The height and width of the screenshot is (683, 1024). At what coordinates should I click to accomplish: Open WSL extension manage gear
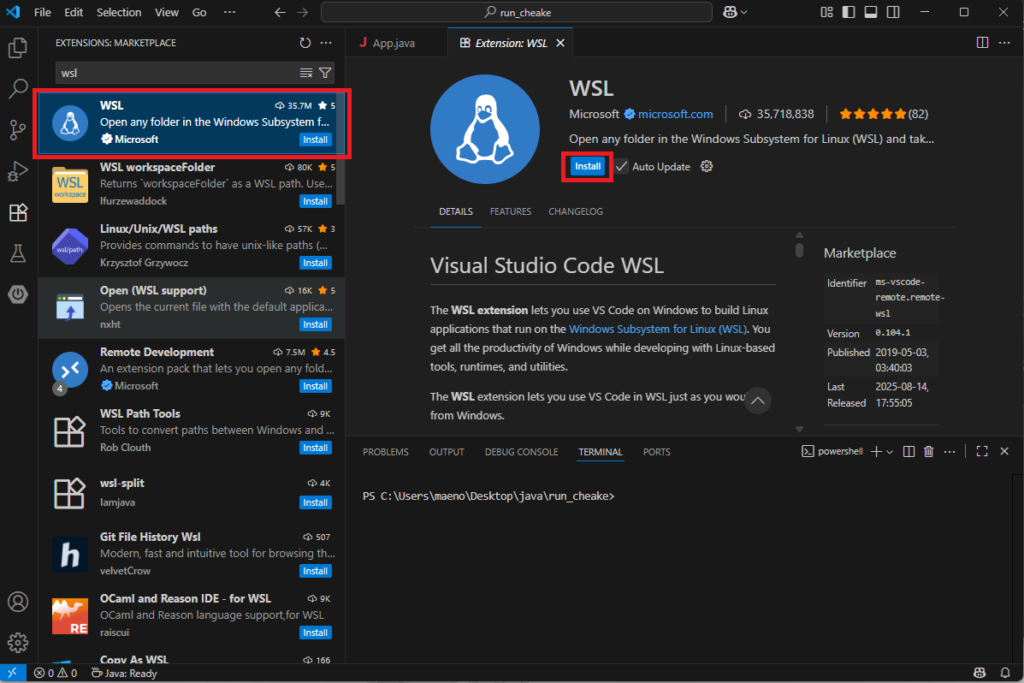[x=707, y=167]
